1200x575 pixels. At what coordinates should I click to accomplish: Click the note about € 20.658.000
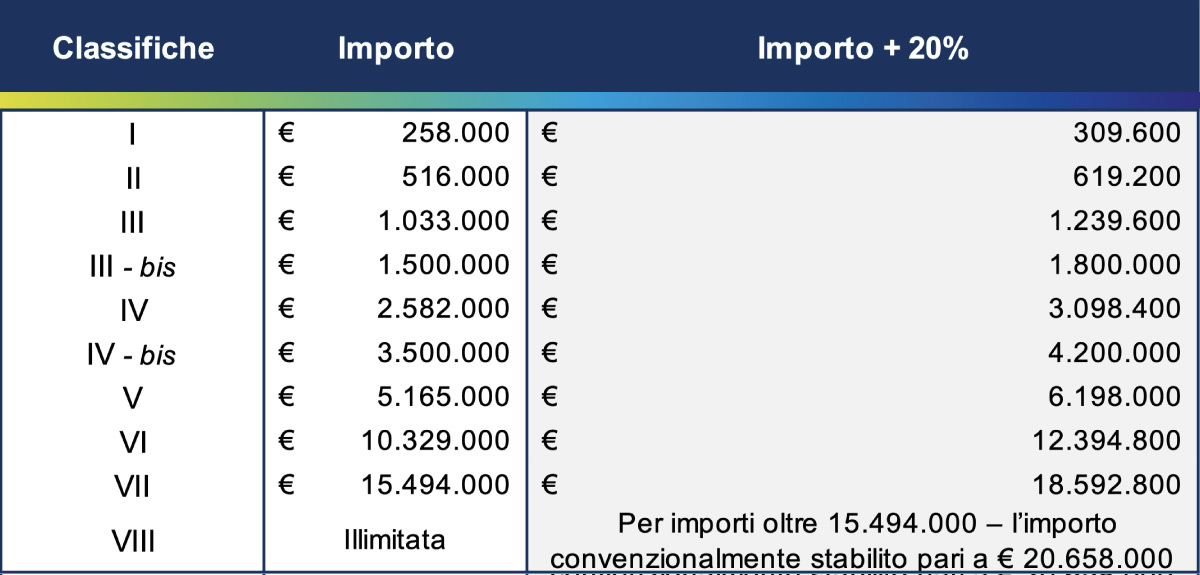pyautogui.click(x=862, y=540)
